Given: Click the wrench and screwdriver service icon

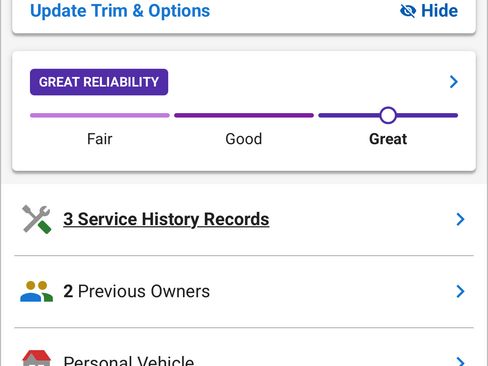Looking at the screenshot, I should coord(37,219).
